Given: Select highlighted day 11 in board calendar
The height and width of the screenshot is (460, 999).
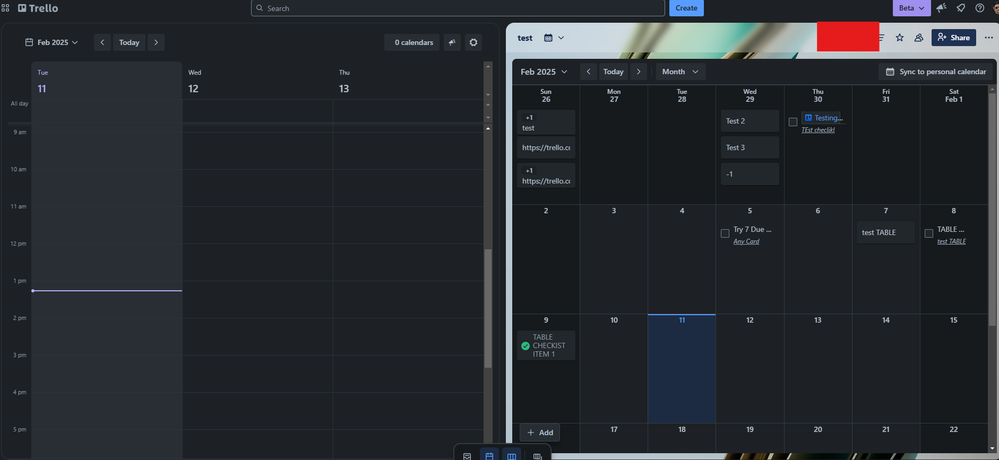Looking at the screenshot, I should point(682,369).
